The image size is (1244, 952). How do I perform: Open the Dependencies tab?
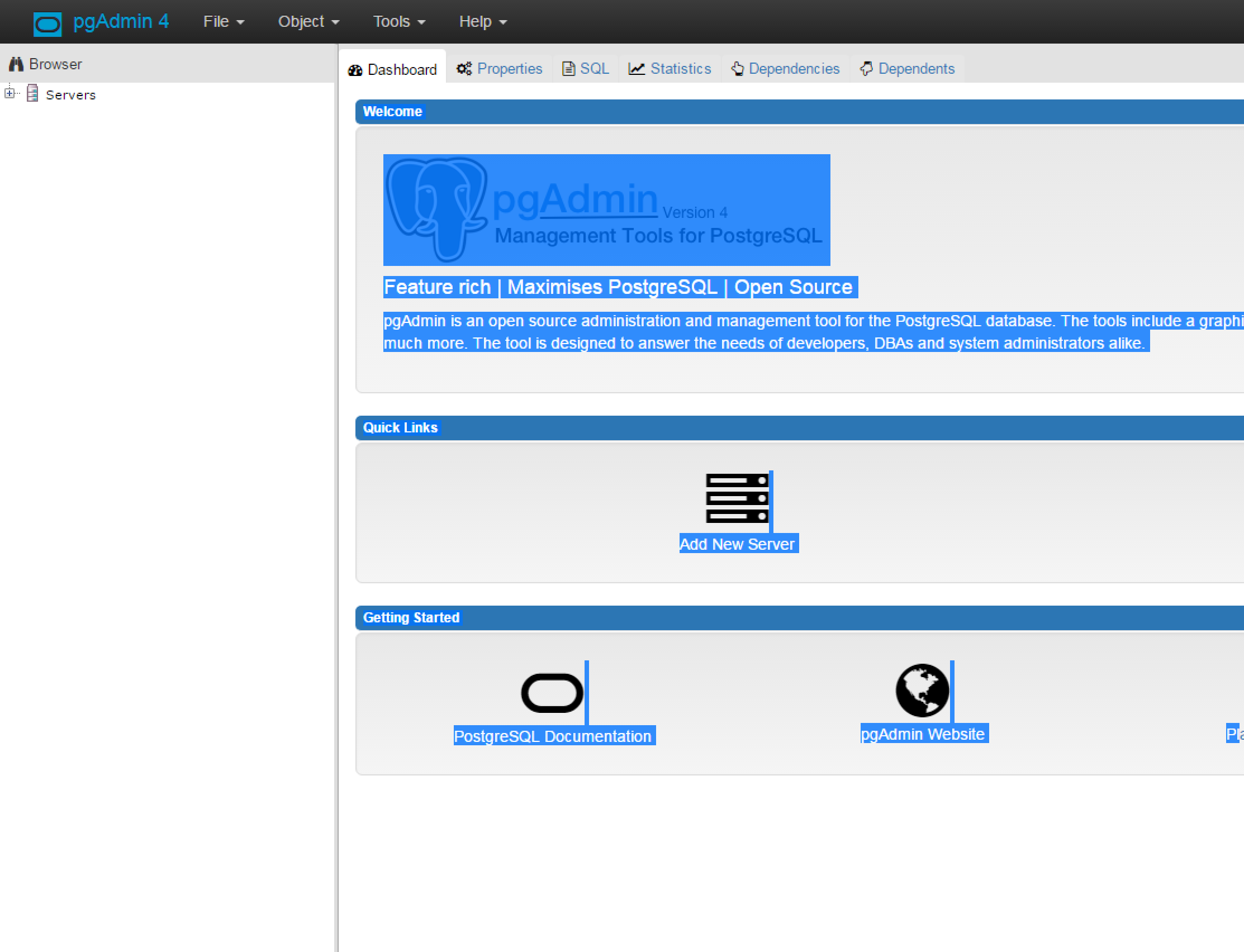tap(786, 69)
